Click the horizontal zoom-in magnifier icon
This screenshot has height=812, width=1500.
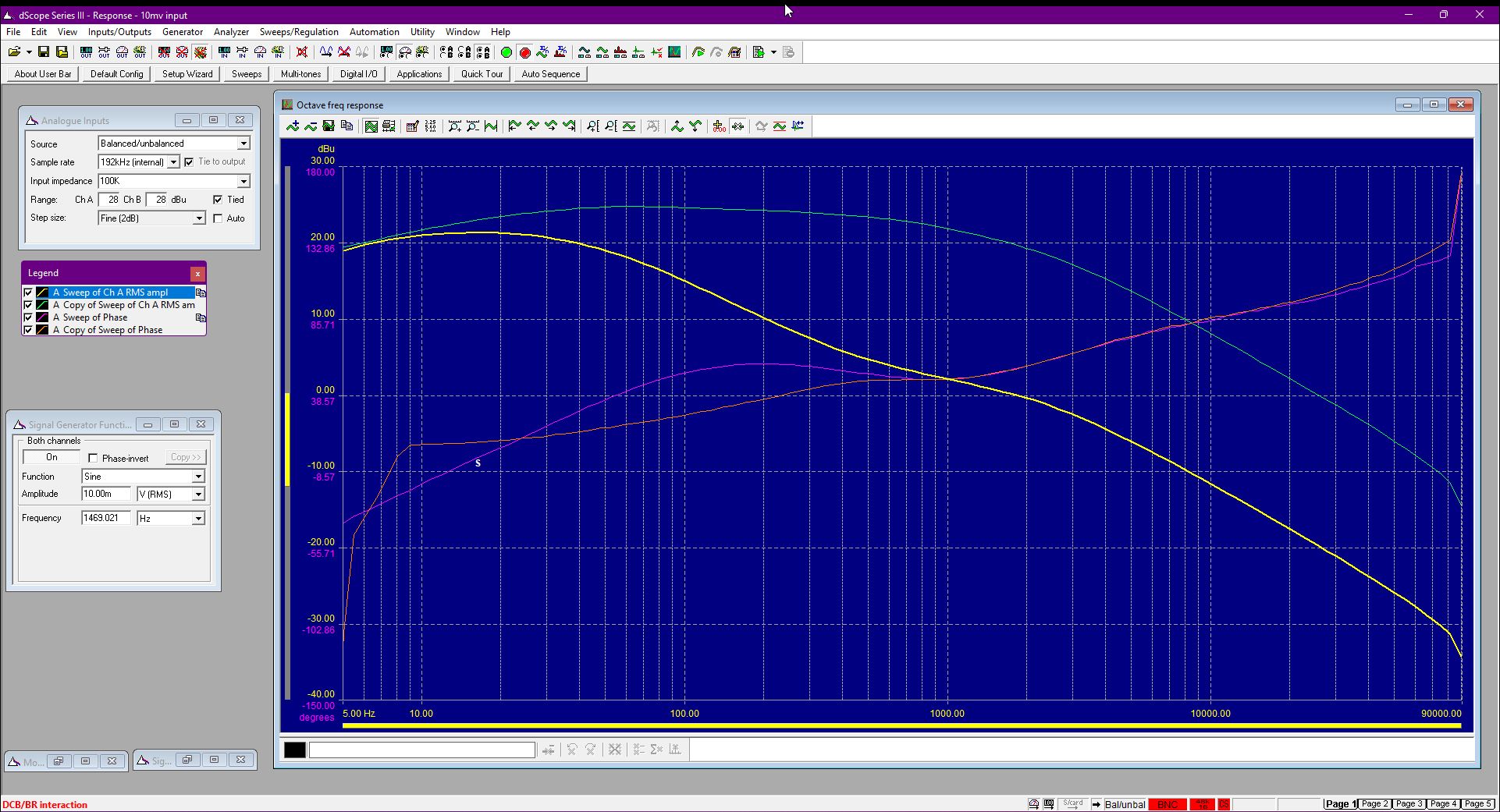click(x=454, y=126)
